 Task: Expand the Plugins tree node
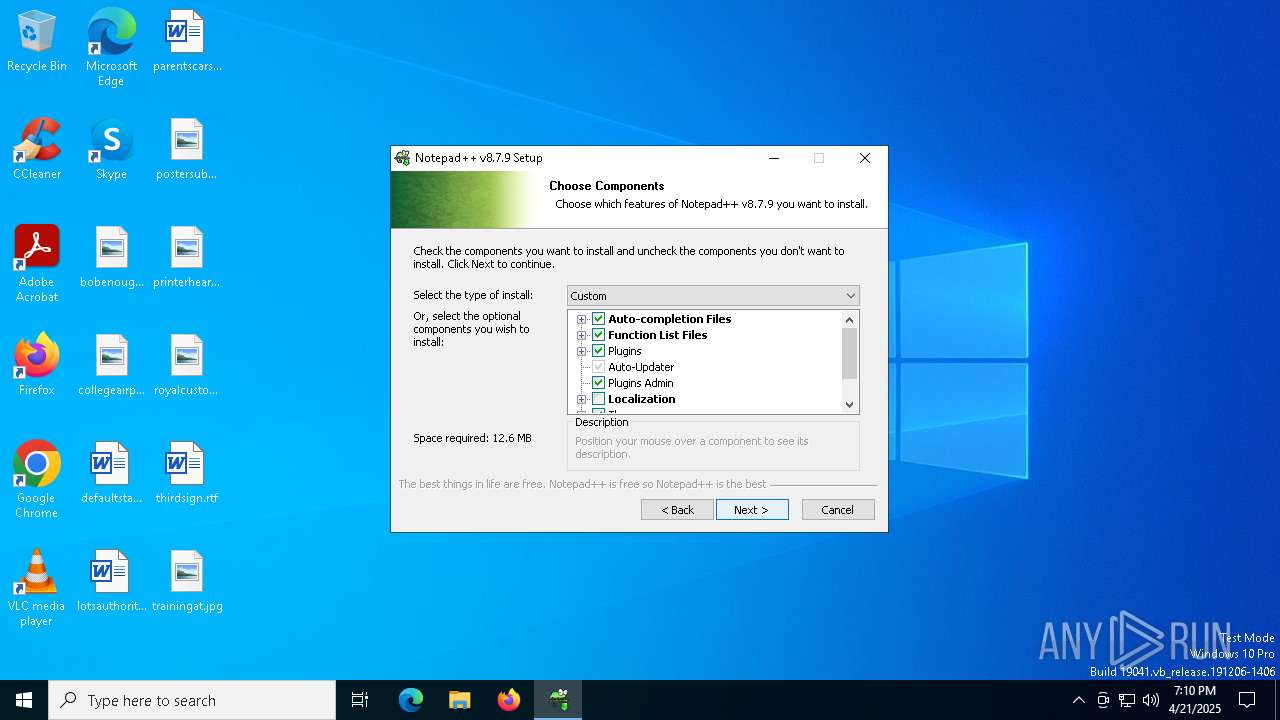(581, 351)
